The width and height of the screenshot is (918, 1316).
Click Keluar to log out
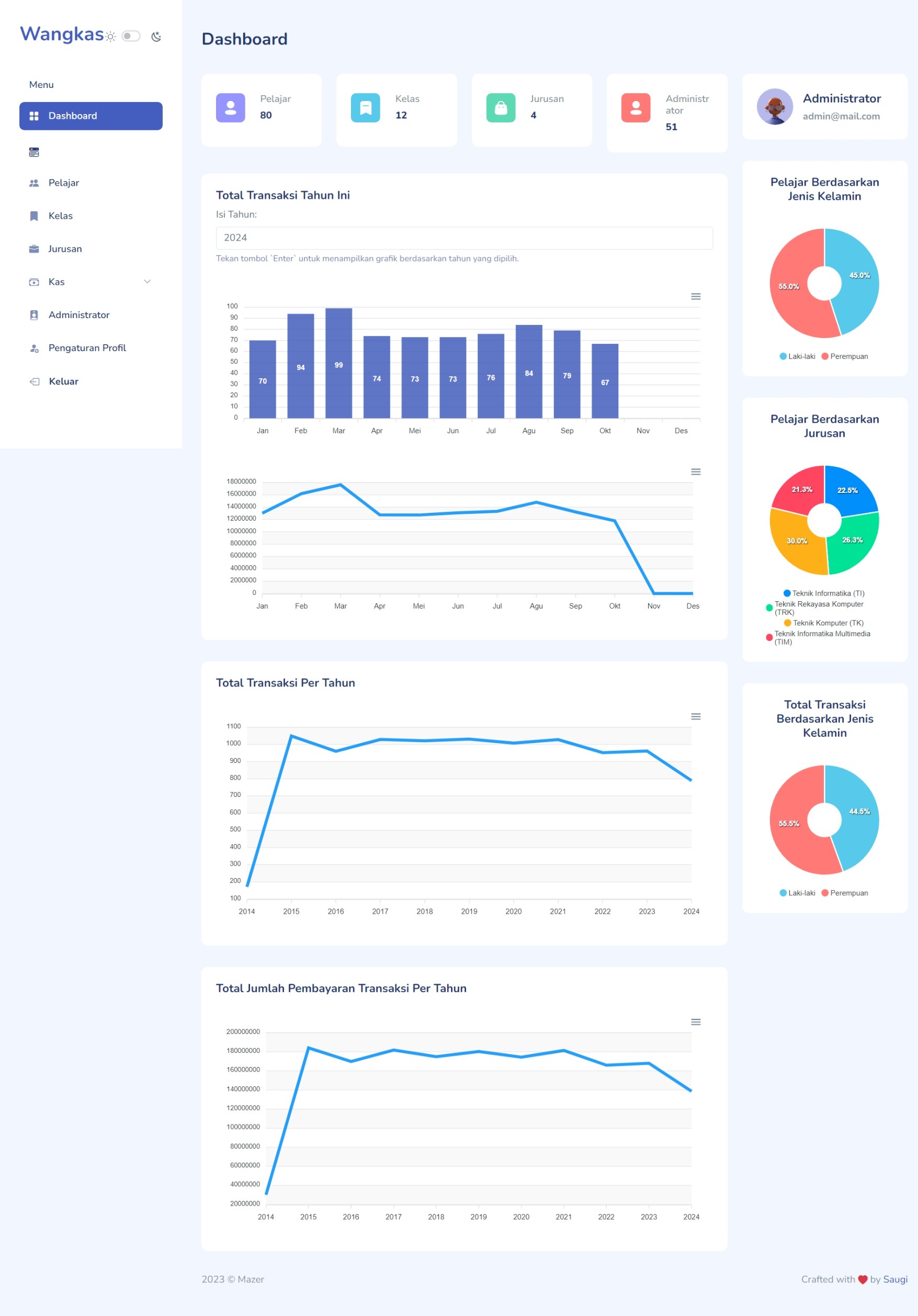[91, 381]
